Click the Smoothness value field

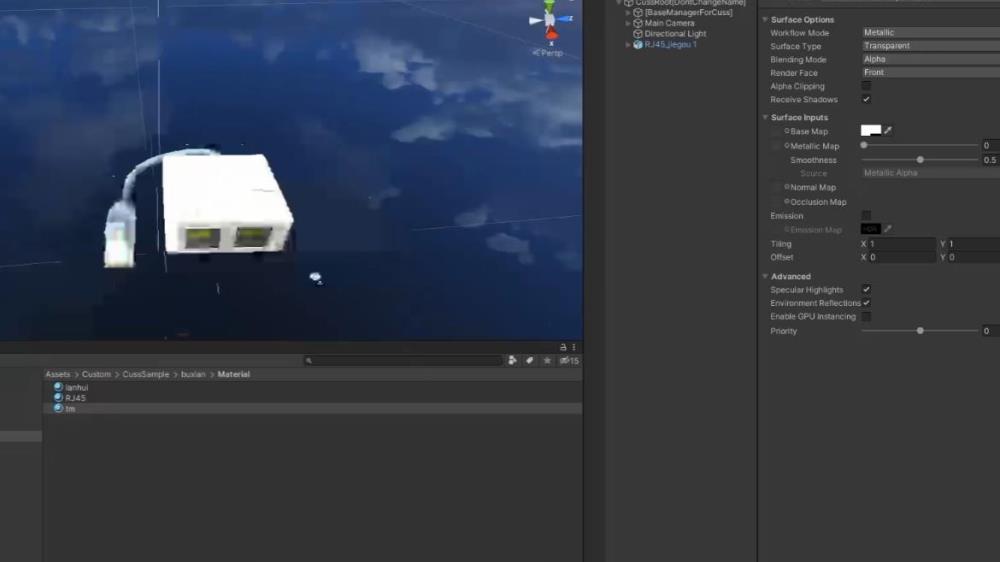[990, 160]
